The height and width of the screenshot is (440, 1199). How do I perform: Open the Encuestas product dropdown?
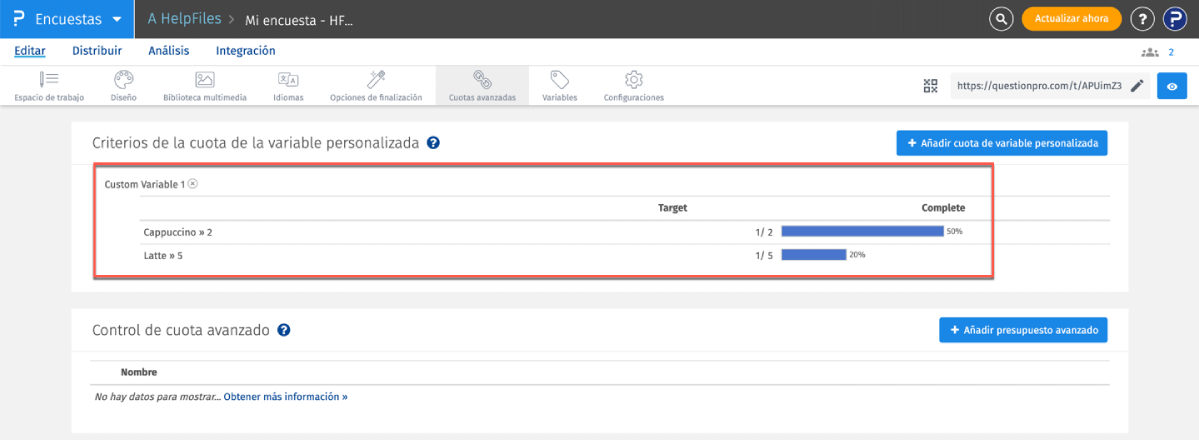coord(67,19)
